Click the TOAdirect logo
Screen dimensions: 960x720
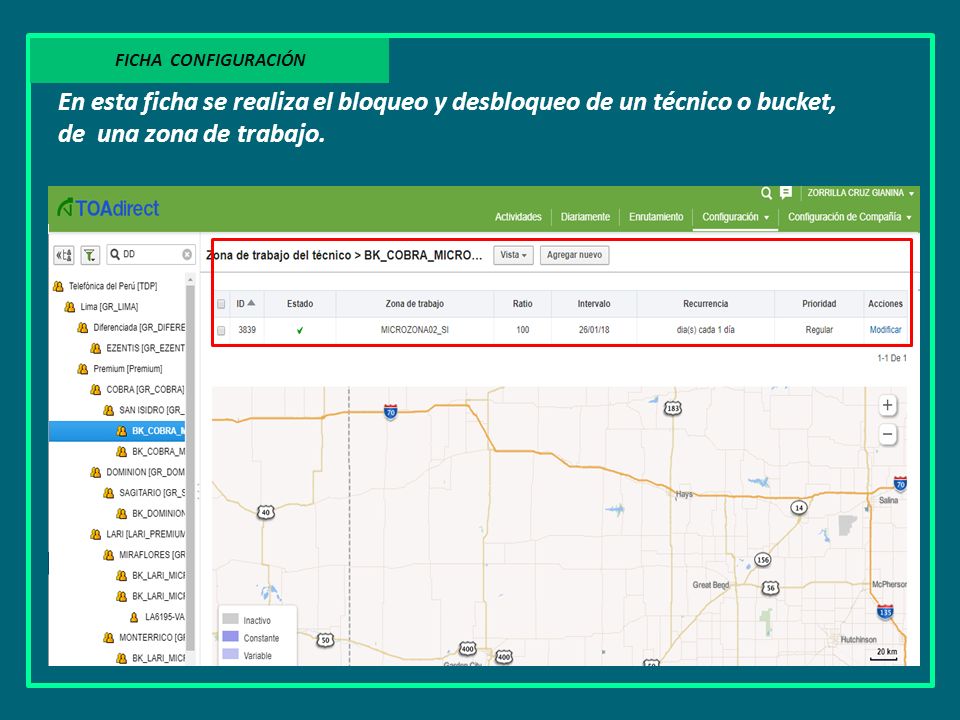coord(108,208)
